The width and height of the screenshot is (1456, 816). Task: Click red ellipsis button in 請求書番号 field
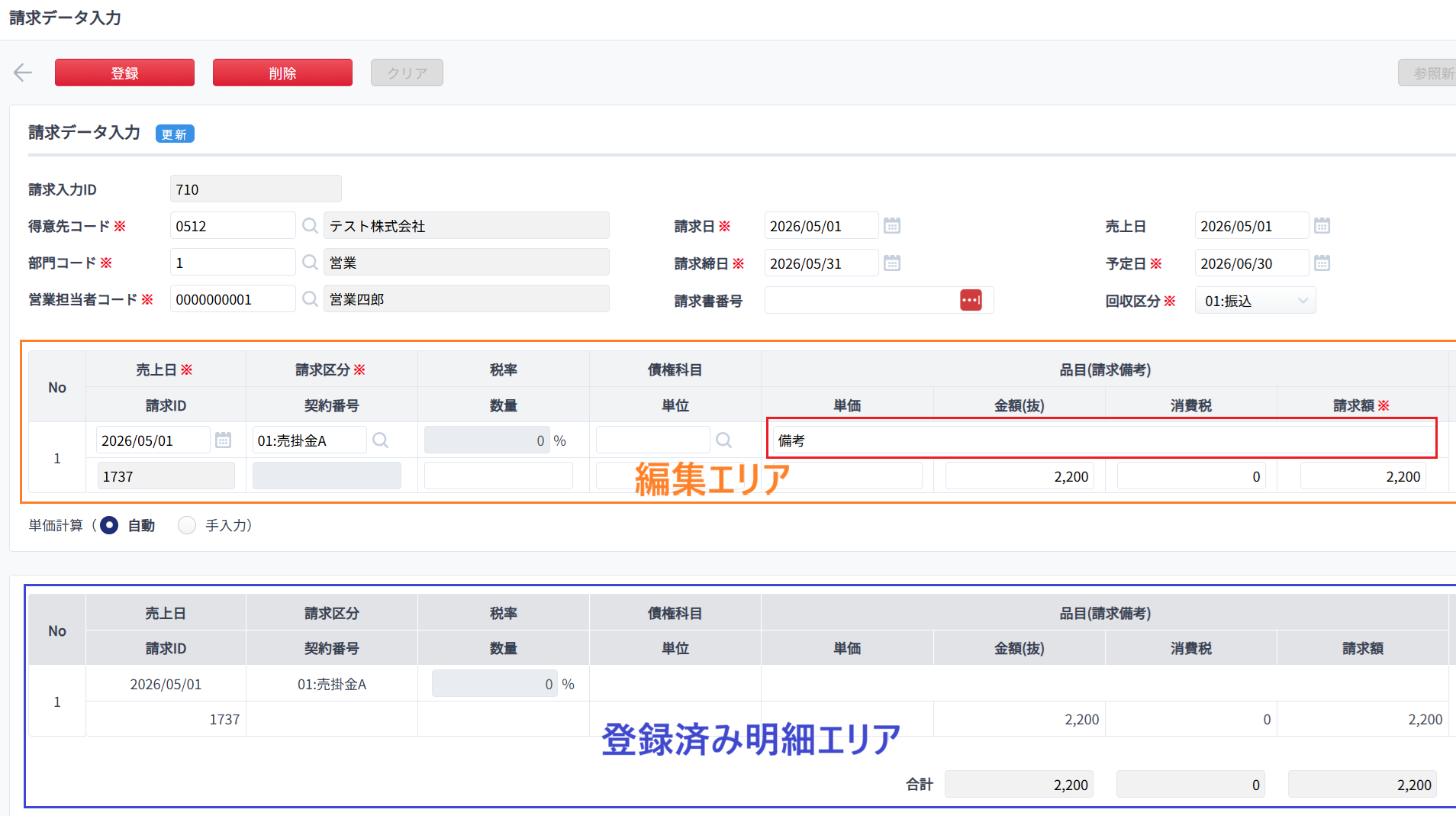[x=971, y=300]
